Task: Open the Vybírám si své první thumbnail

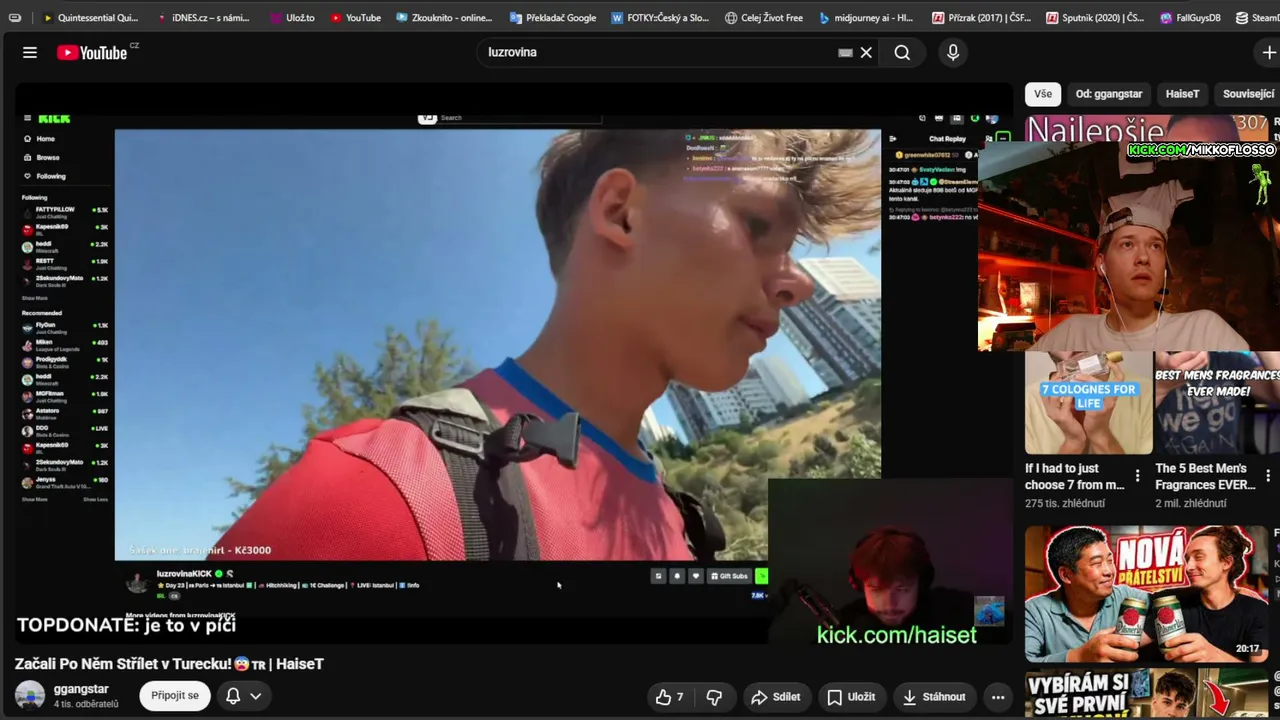Action: (1146, 694)
